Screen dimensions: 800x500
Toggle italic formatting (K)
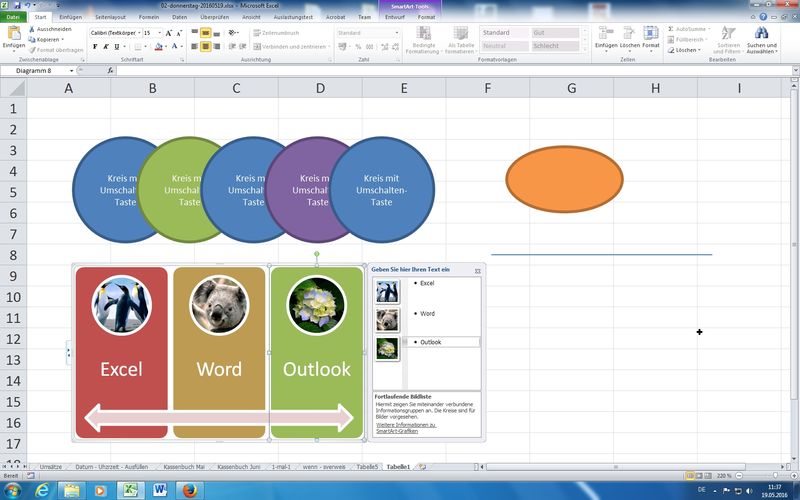pyautogui.click(x=106, y=46)
